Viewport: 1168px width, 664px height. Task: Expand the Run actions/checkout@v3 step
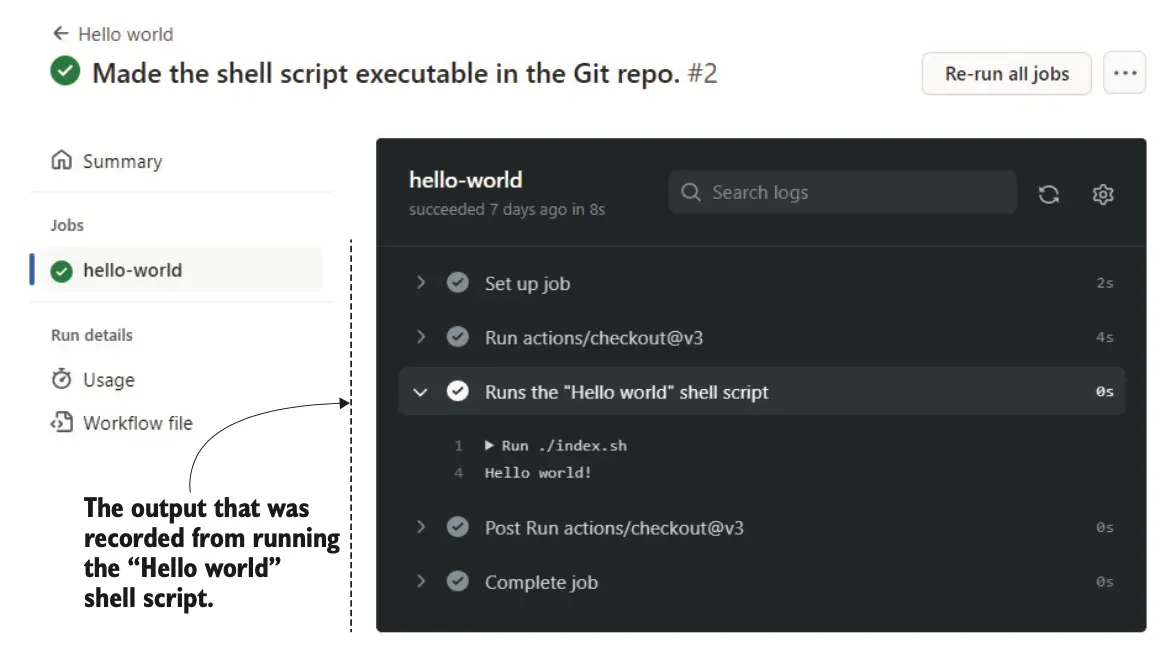[x=421, y=338]
